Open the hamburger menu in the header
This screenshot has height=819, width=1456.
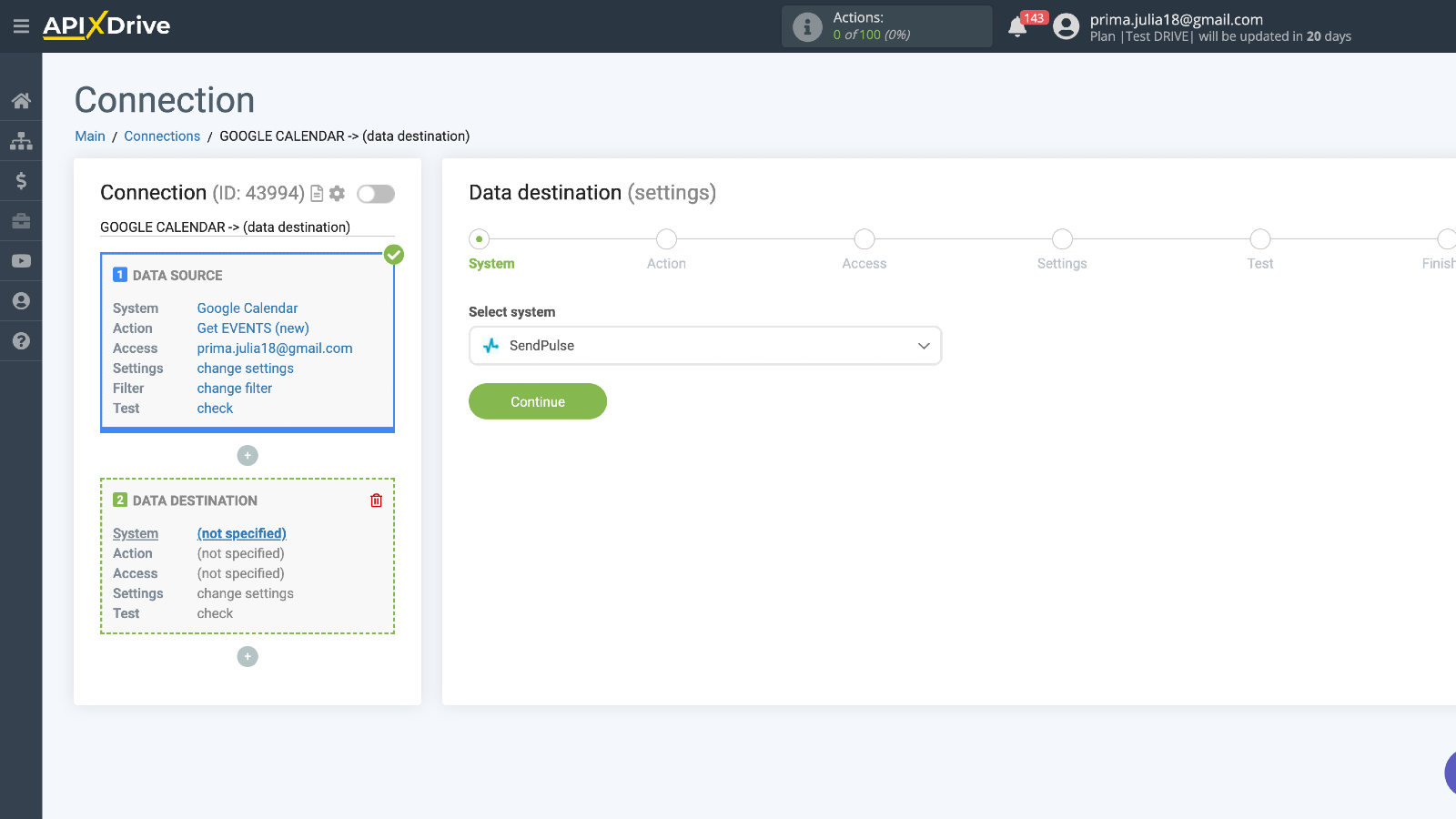coord(21,26)
